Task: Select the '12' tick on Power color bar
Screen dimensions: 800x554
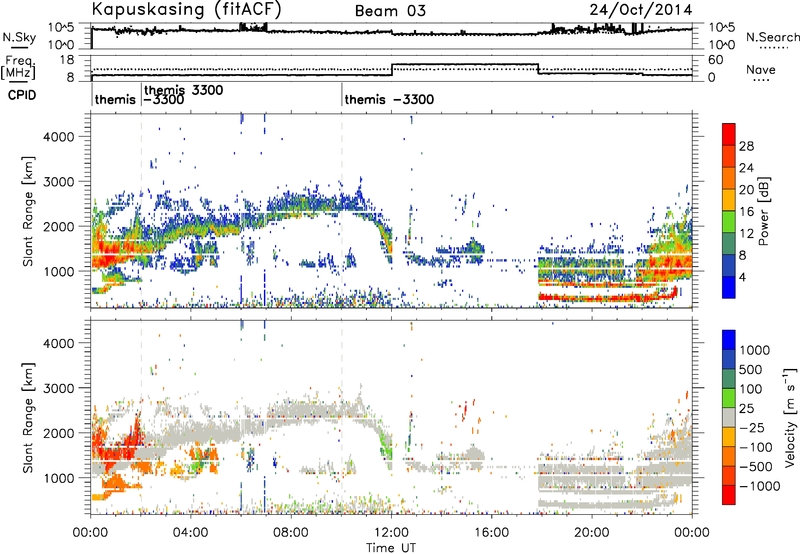Action: (746, 234)
